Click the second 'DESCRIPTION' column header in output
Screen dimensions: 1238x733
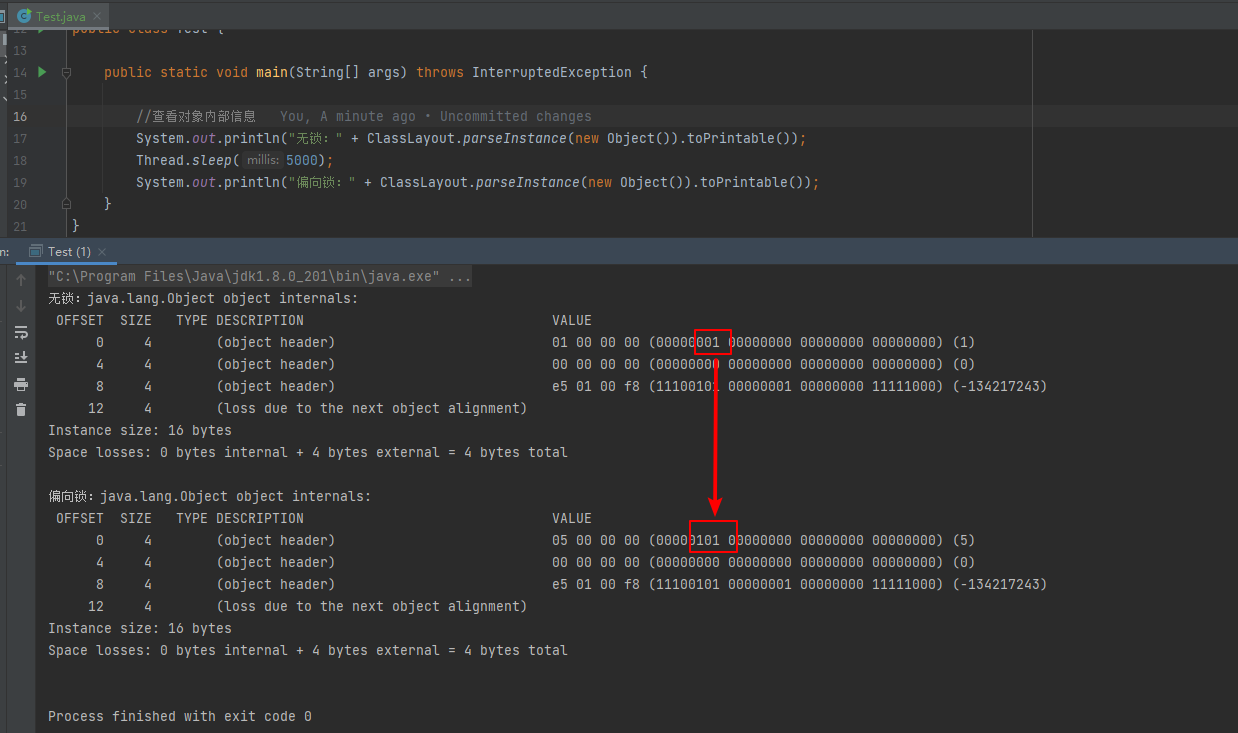click(x=260, y=518)
